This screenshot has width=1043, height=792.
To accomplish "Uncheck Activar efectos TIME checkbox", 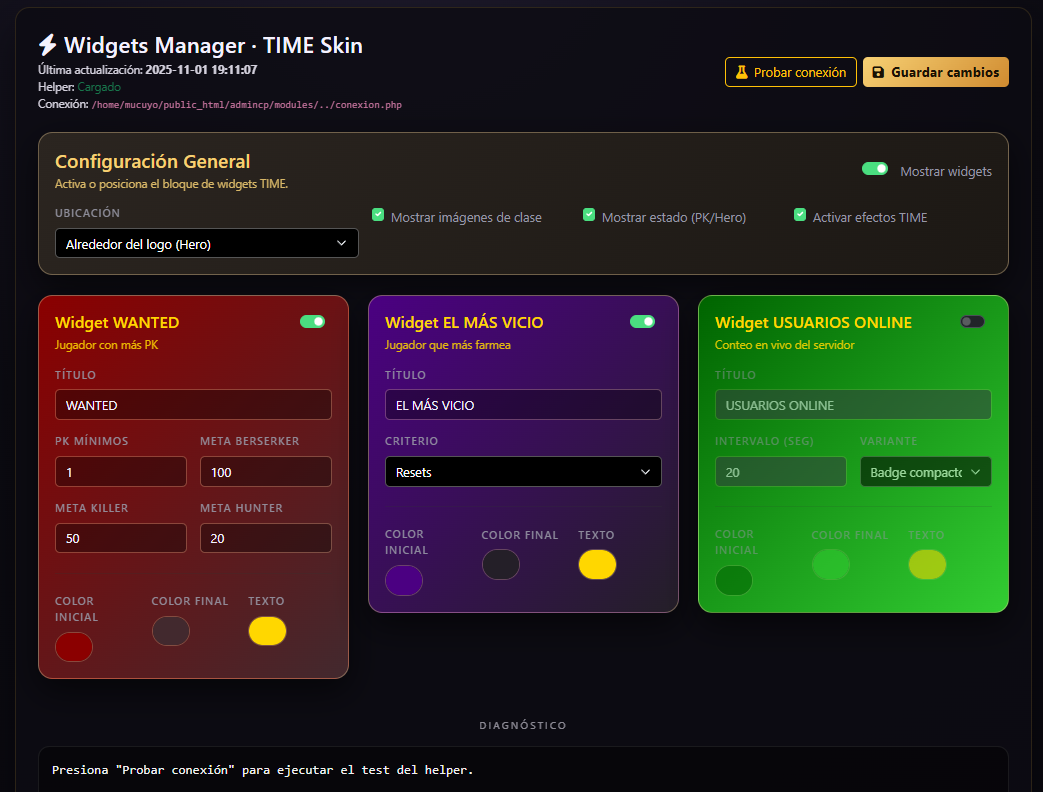I will pyautogui.click(x=800, y=215).
